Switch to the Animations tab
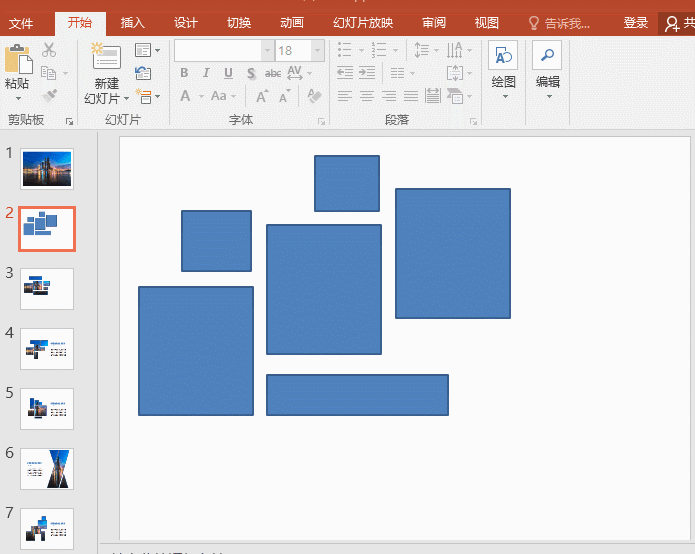Image resolution: width=695 pixels, height=554 pixels. point(292,23)
